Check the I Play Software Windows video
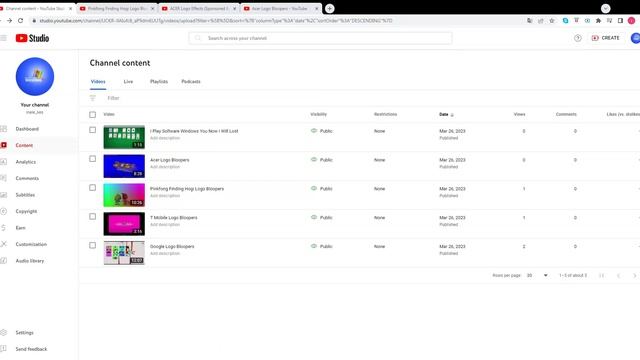 (93, 130)
